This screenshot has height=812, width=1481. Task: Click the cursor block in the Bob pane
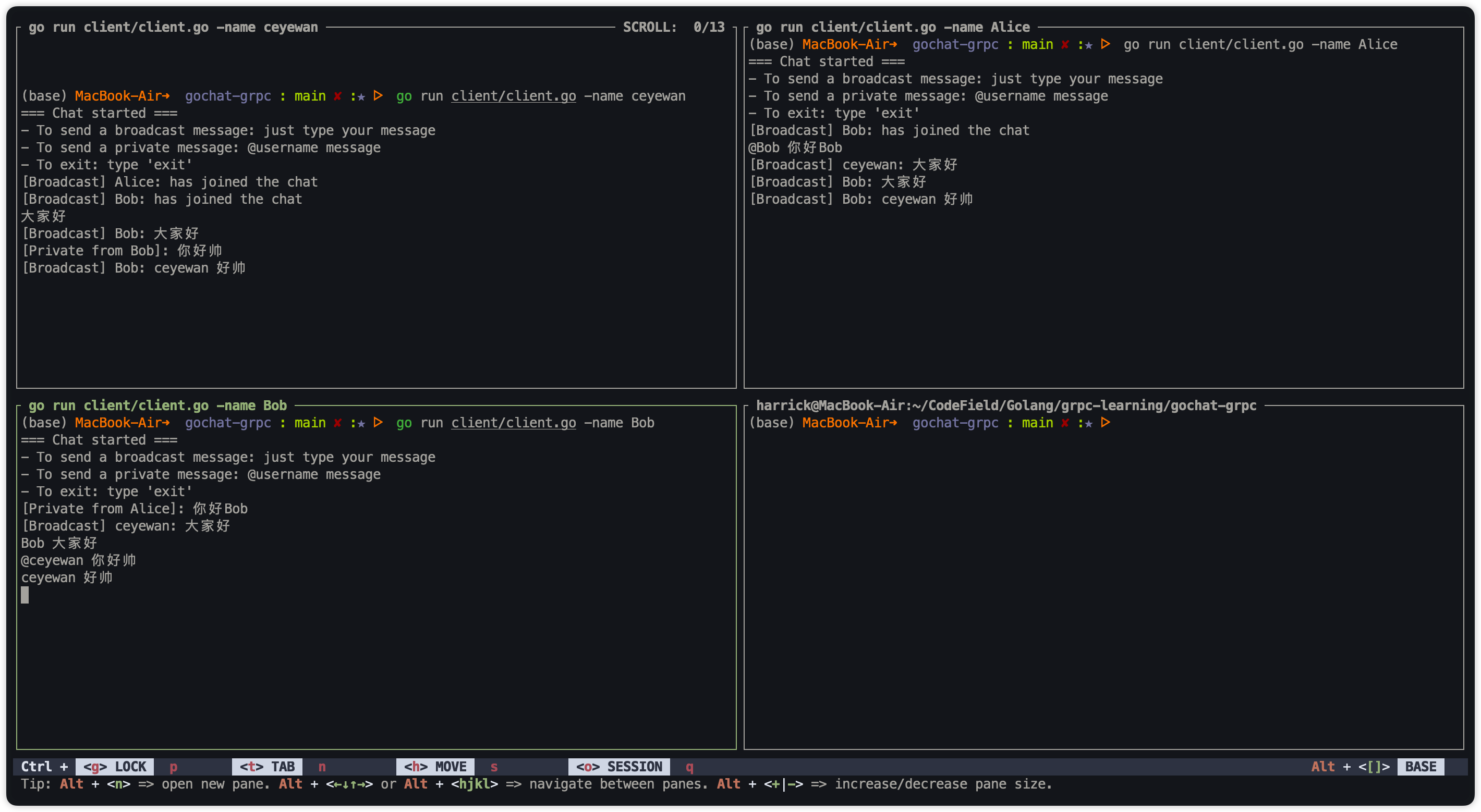coord(25,595)
